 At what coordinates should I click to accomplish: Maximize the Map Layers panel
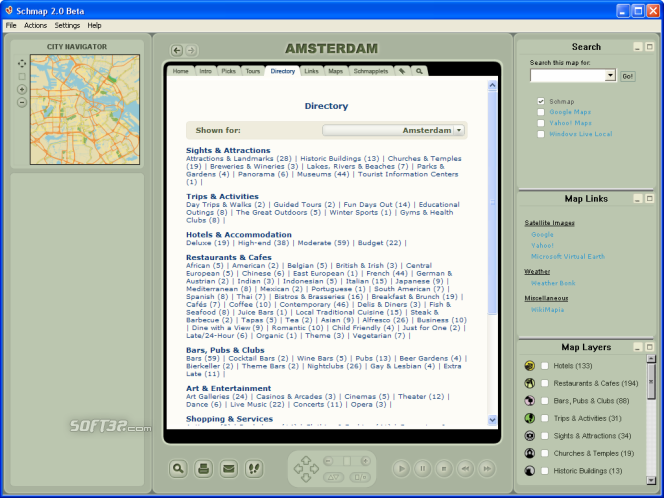pyautogui.click(x=650, y=348)
